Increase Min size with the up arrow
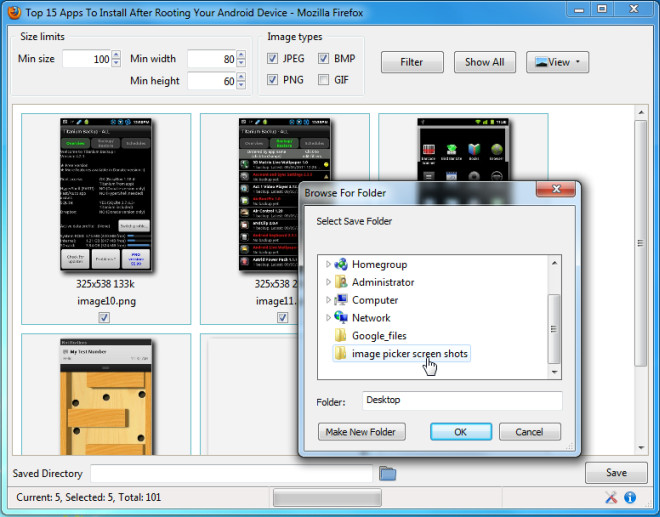660x517 pixels. click(116, 54)
